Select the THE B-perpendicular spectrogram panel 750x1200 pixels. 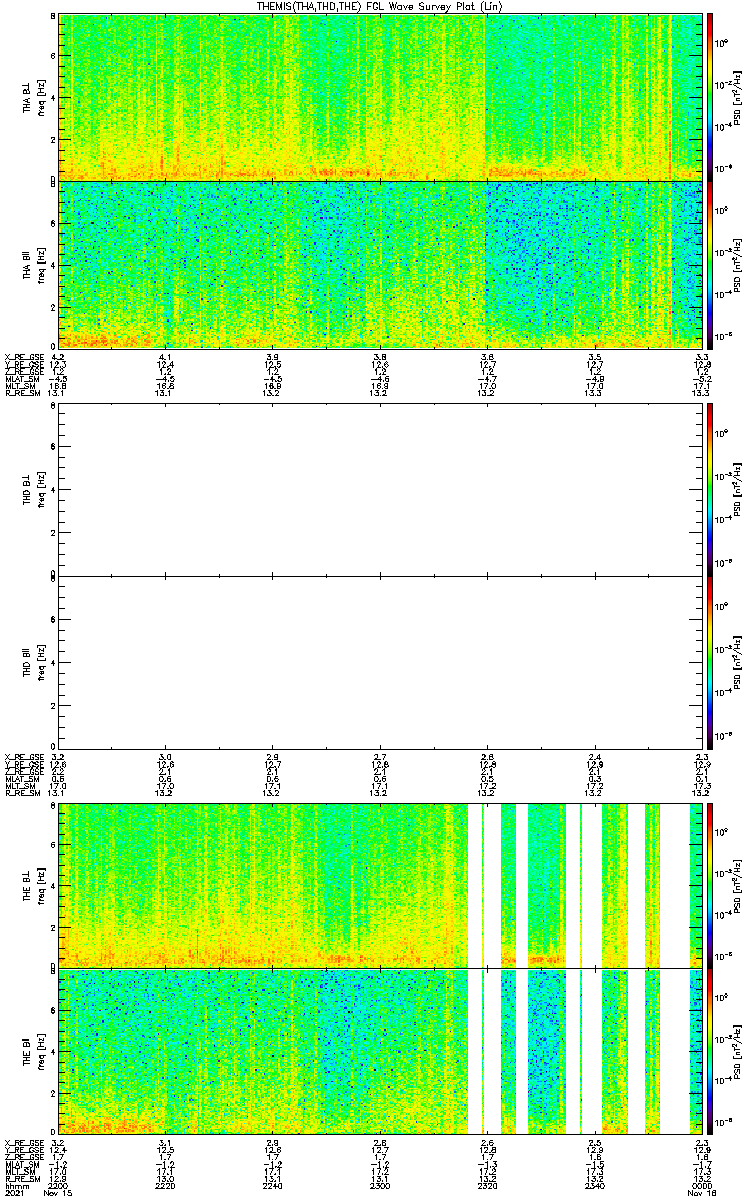click(381, 884)
